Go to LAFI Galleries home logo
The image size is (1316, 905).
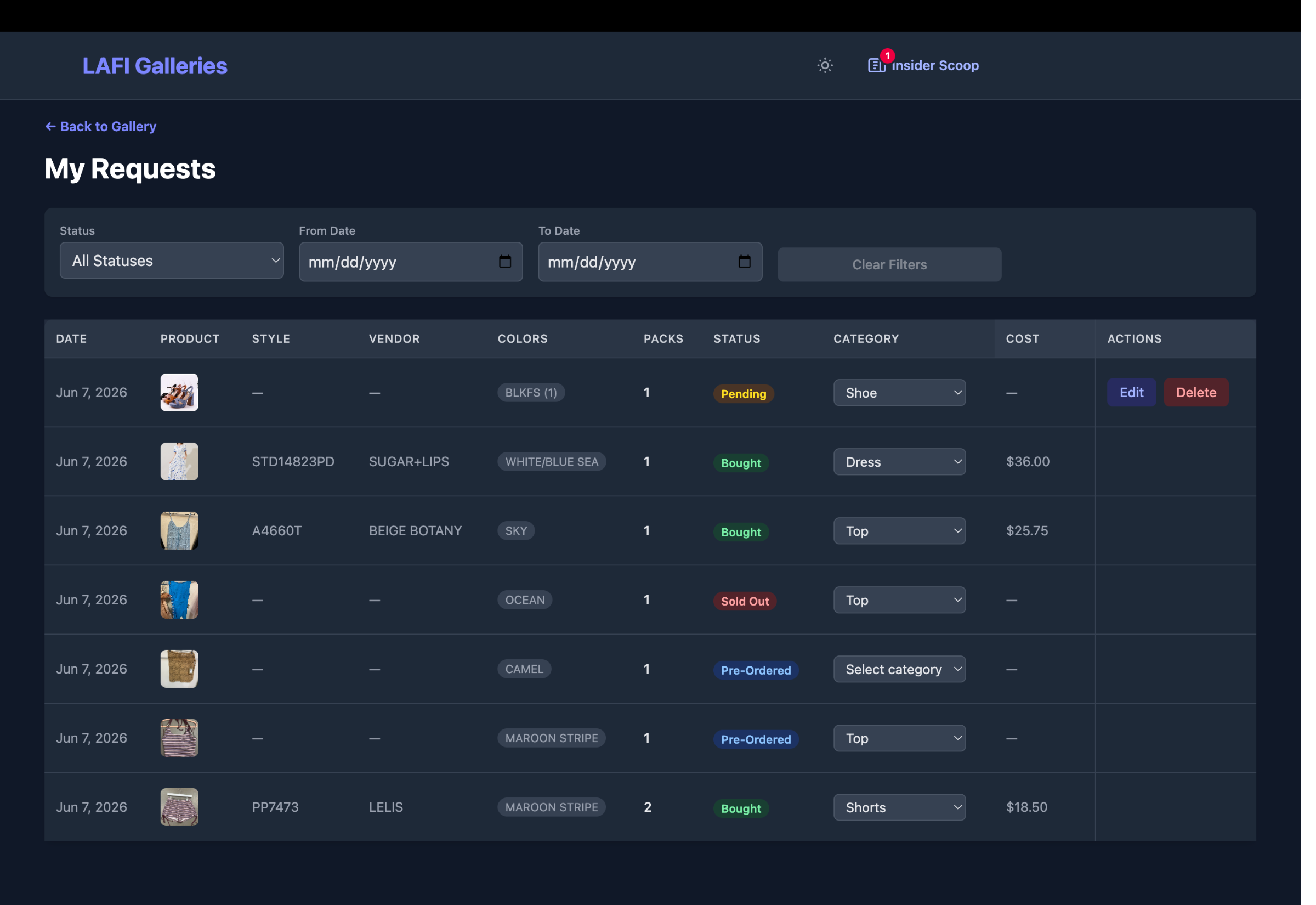click(155, 66)
